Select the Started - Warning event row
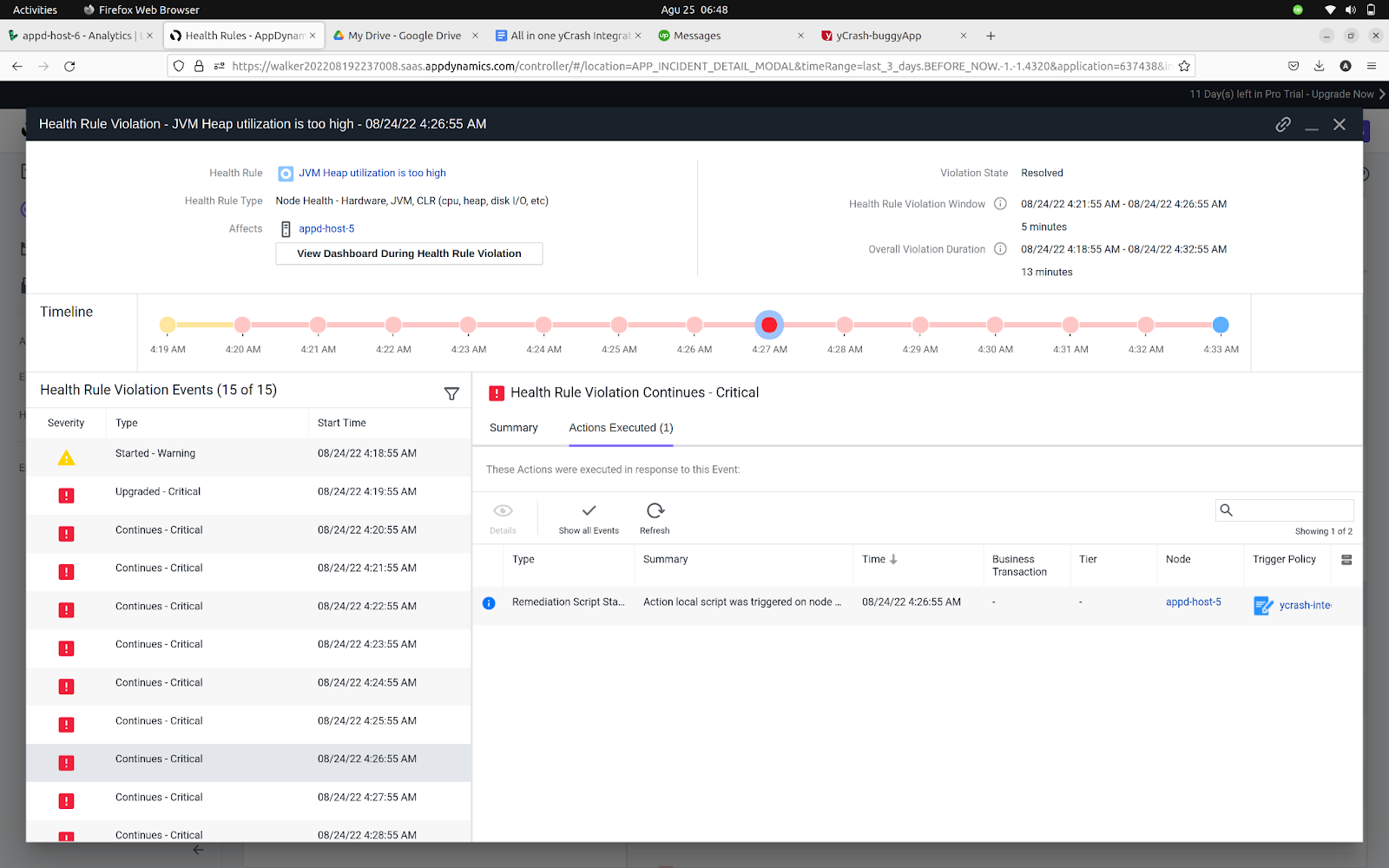Viewport: 1389px width, 868px height. (248, 457)
